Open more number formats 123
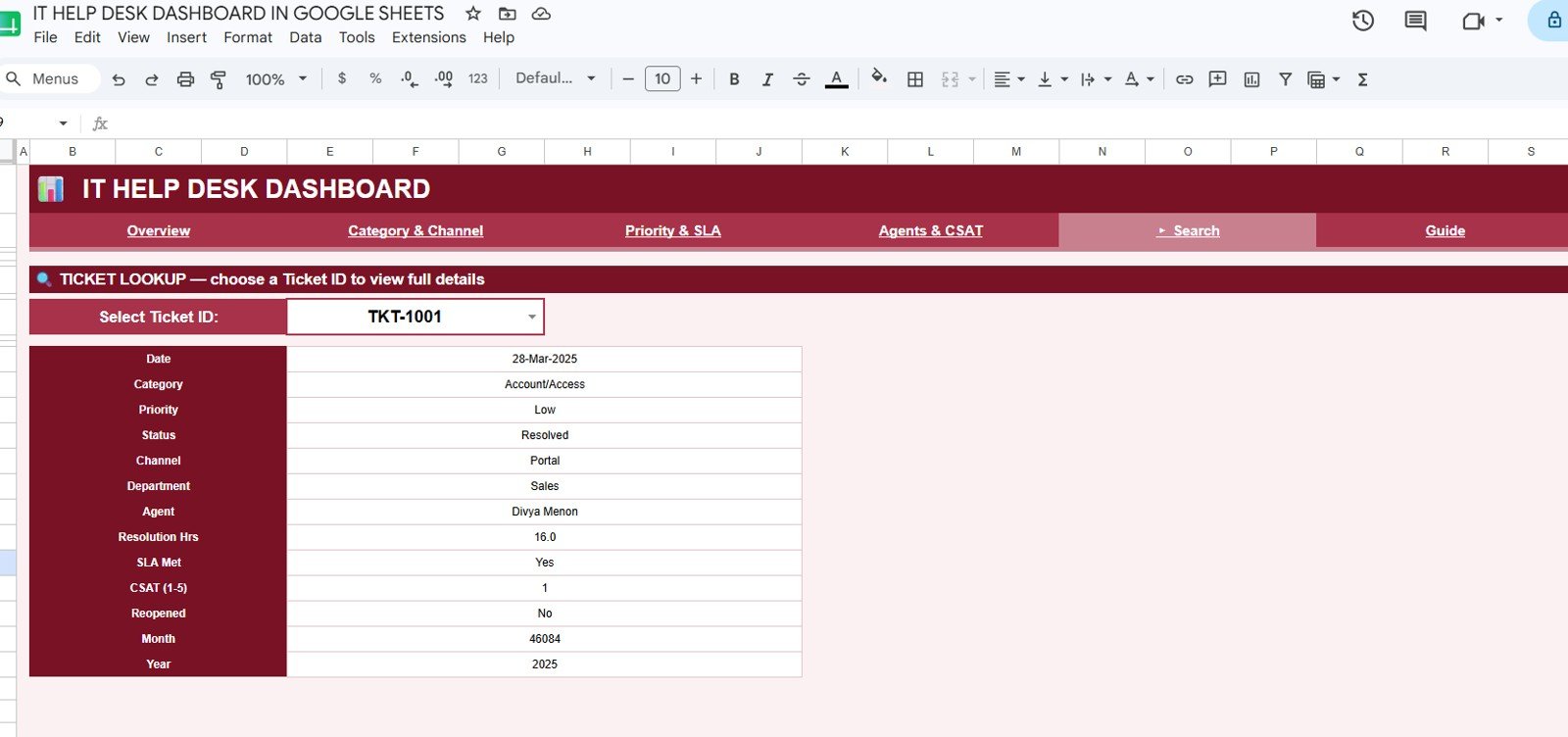This screenshot has width=1568, height=737. pos(478,78)
